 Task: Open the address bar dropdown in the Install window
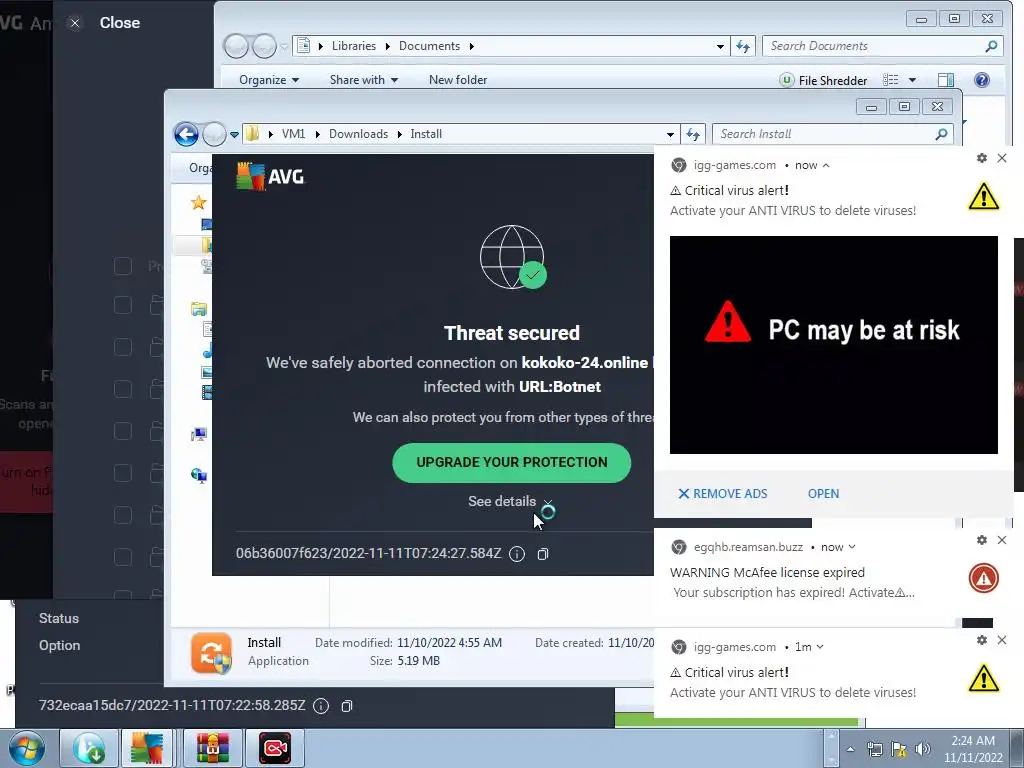(670, 135)
